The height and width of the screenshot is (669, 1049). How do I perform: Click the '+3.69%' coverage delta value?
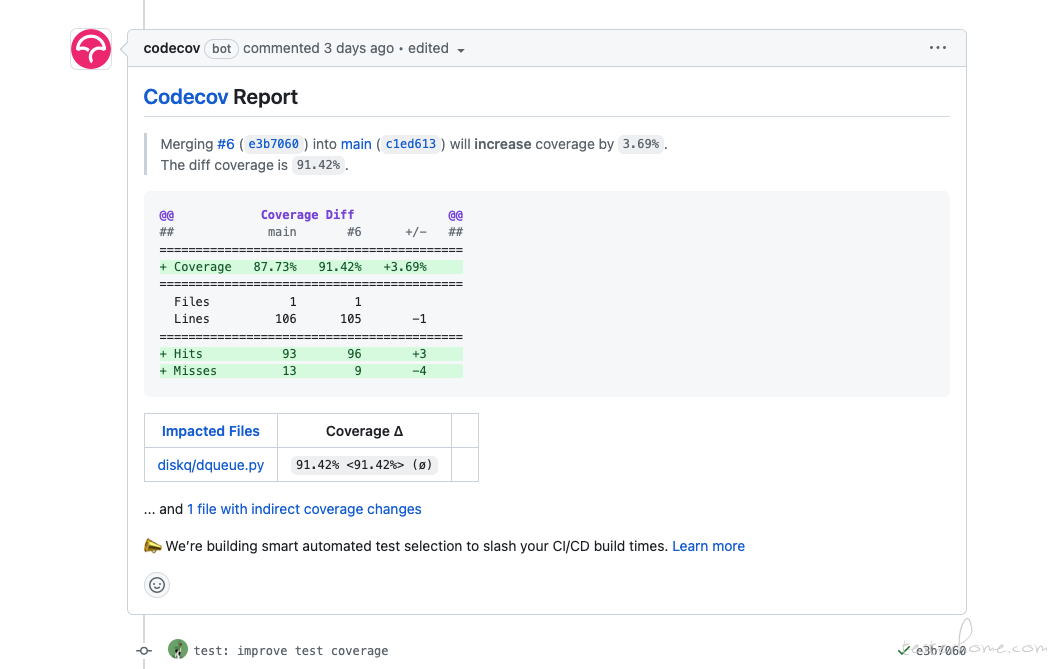[405, 267]
